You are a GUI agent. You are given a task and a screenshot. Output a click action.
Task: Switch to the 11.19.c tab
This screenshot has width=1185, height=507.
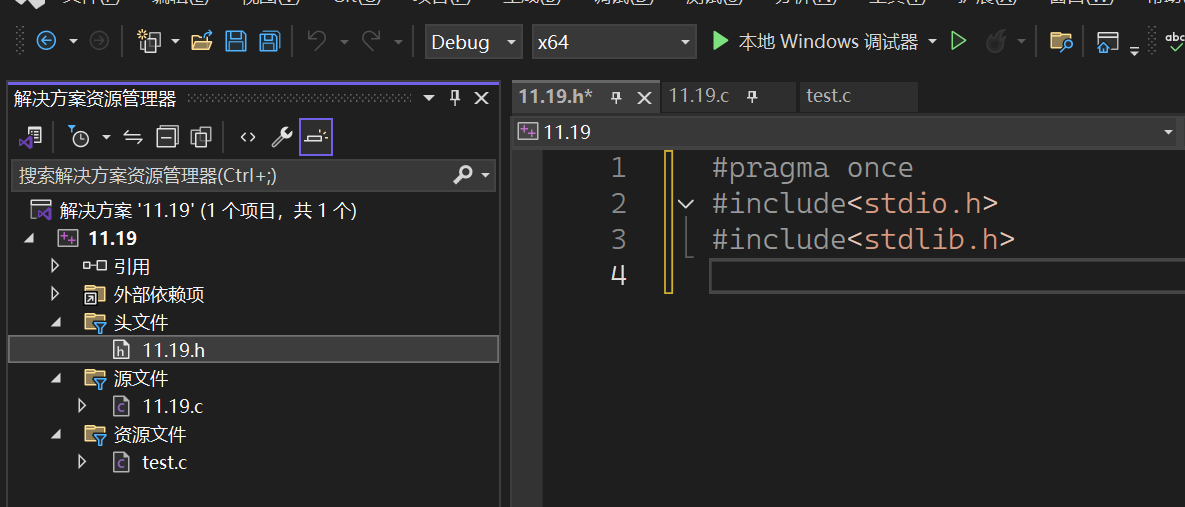click(699, 96)
